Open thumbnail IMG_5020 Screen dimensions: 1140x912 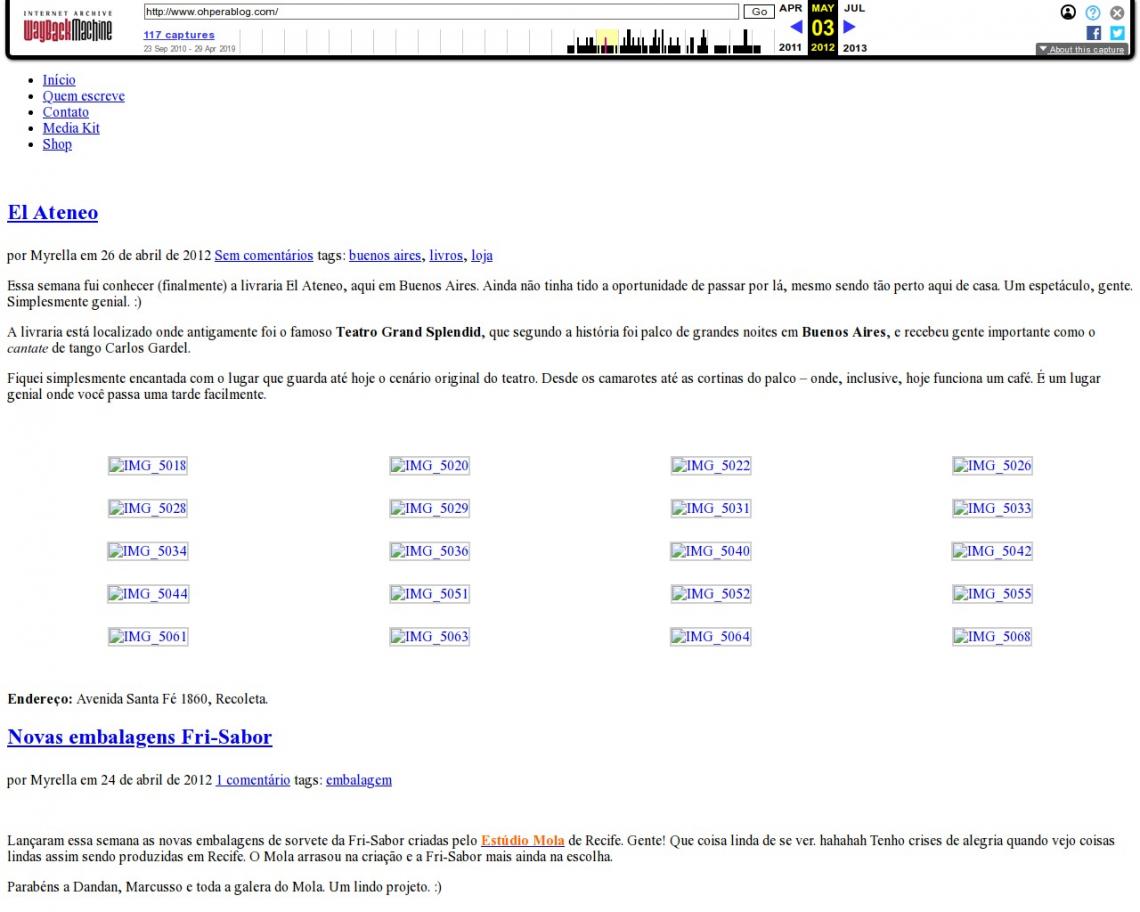430,465
